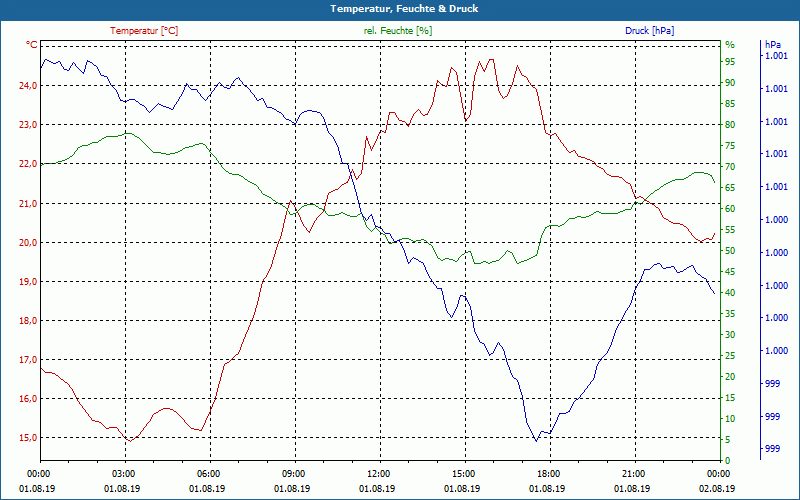
Task: Click the 02.08.19 date label
Action: point(717,488)
